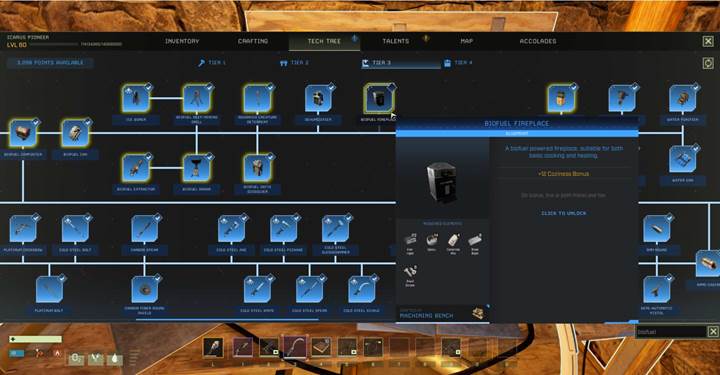
Task: Open the Biofuel Extractor node
Action: [x=136, y=168]
